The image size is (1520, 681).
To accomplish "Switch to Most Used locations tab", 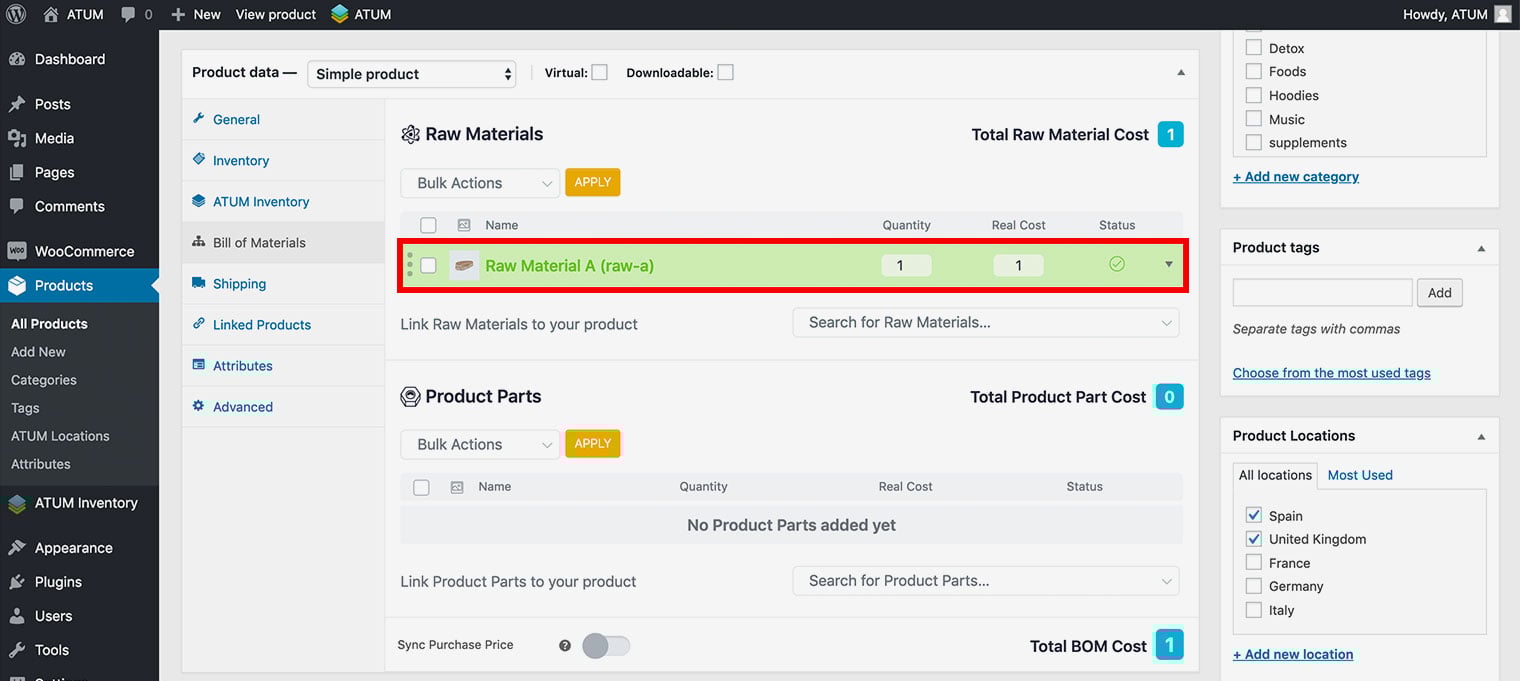I will (x=1359, y=475).
